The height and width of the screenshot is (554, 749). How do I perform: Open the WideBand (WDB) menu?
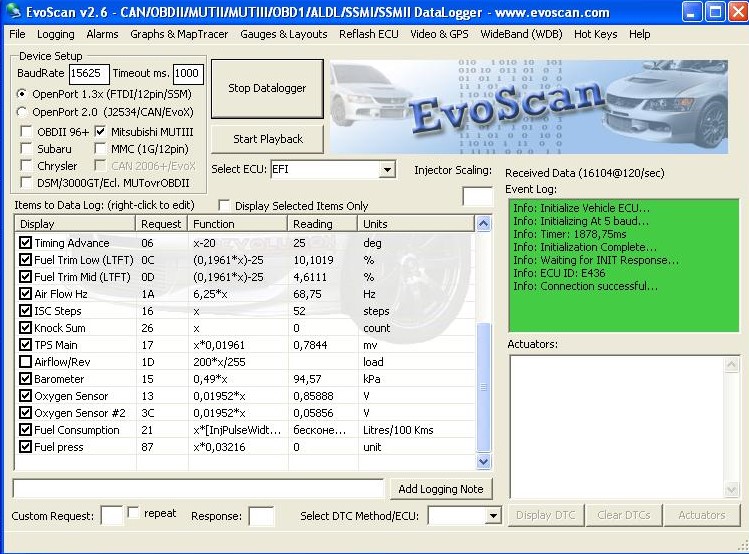pyautogui.click(x=521, y=34)
